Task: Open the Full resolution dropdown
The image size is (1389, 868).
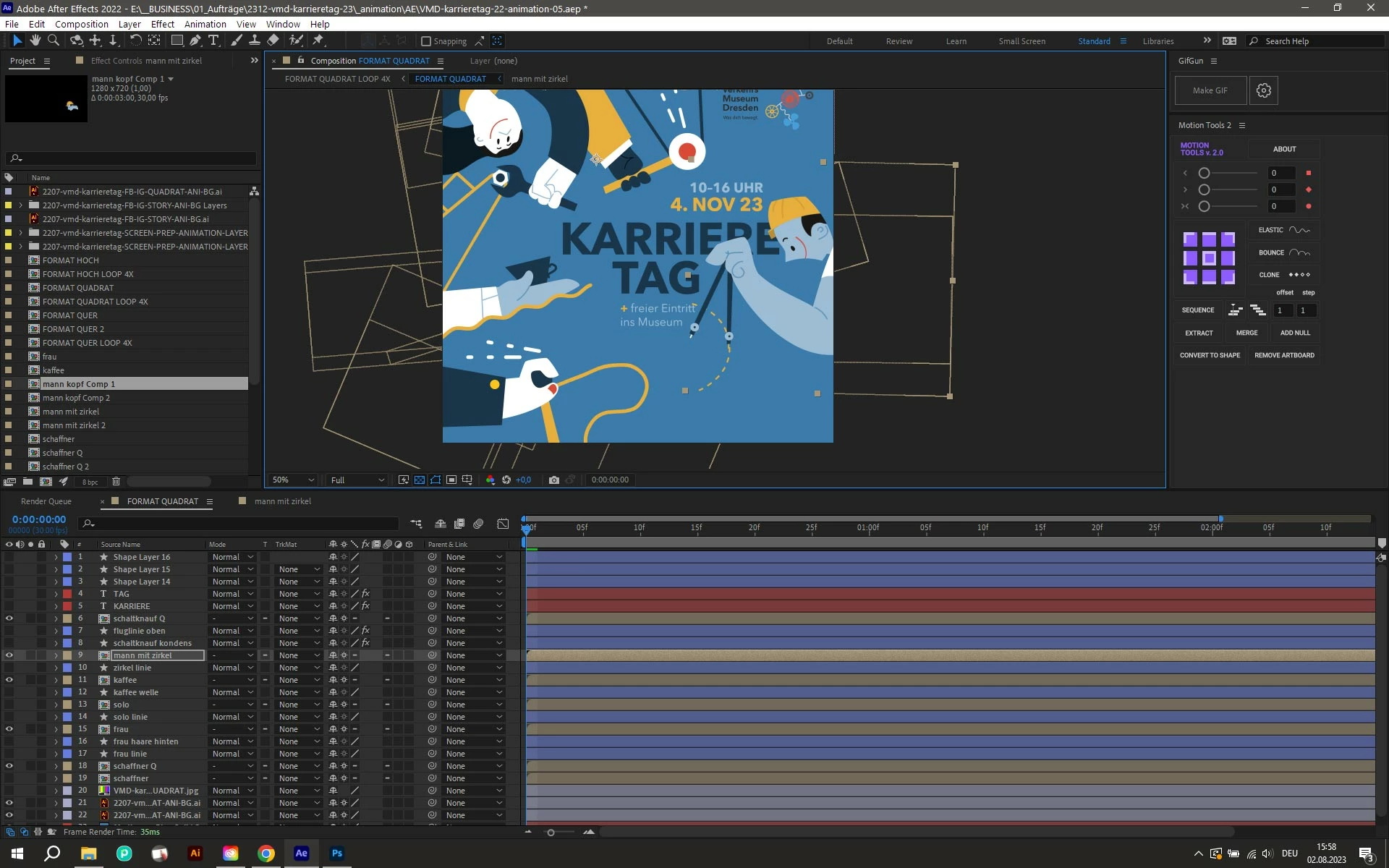Action: (x=357, y=480)
